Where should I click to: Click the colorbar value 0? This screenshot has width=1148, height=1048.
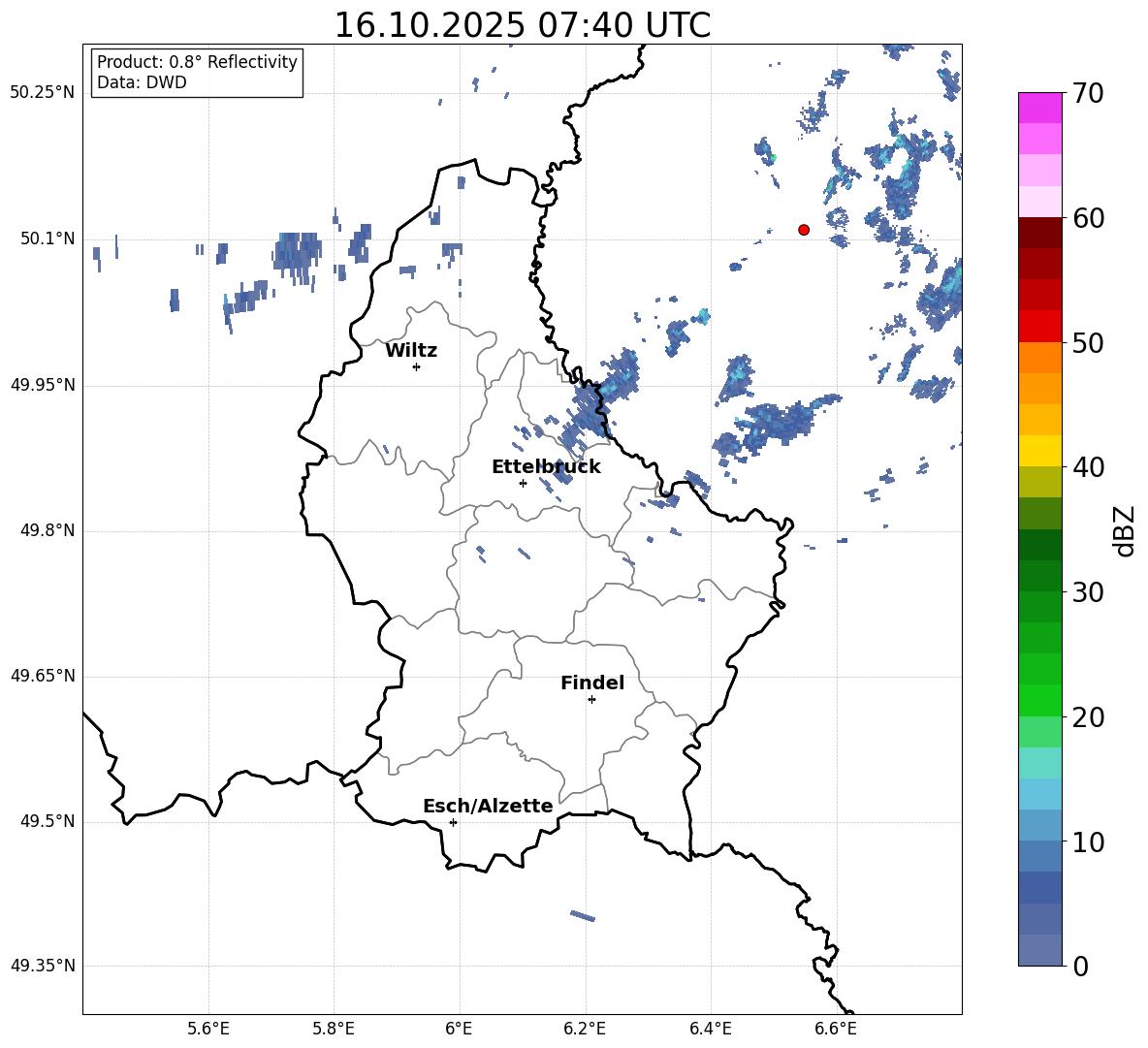(1081, 966)
